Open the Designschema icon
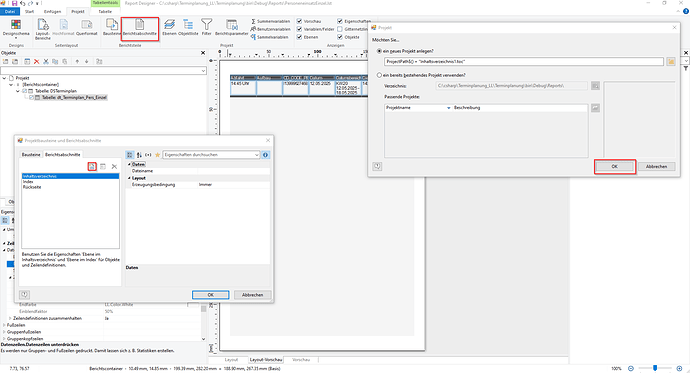Image resolution: width=690 pixels, height=373 pixels. (x=16, y=29)
